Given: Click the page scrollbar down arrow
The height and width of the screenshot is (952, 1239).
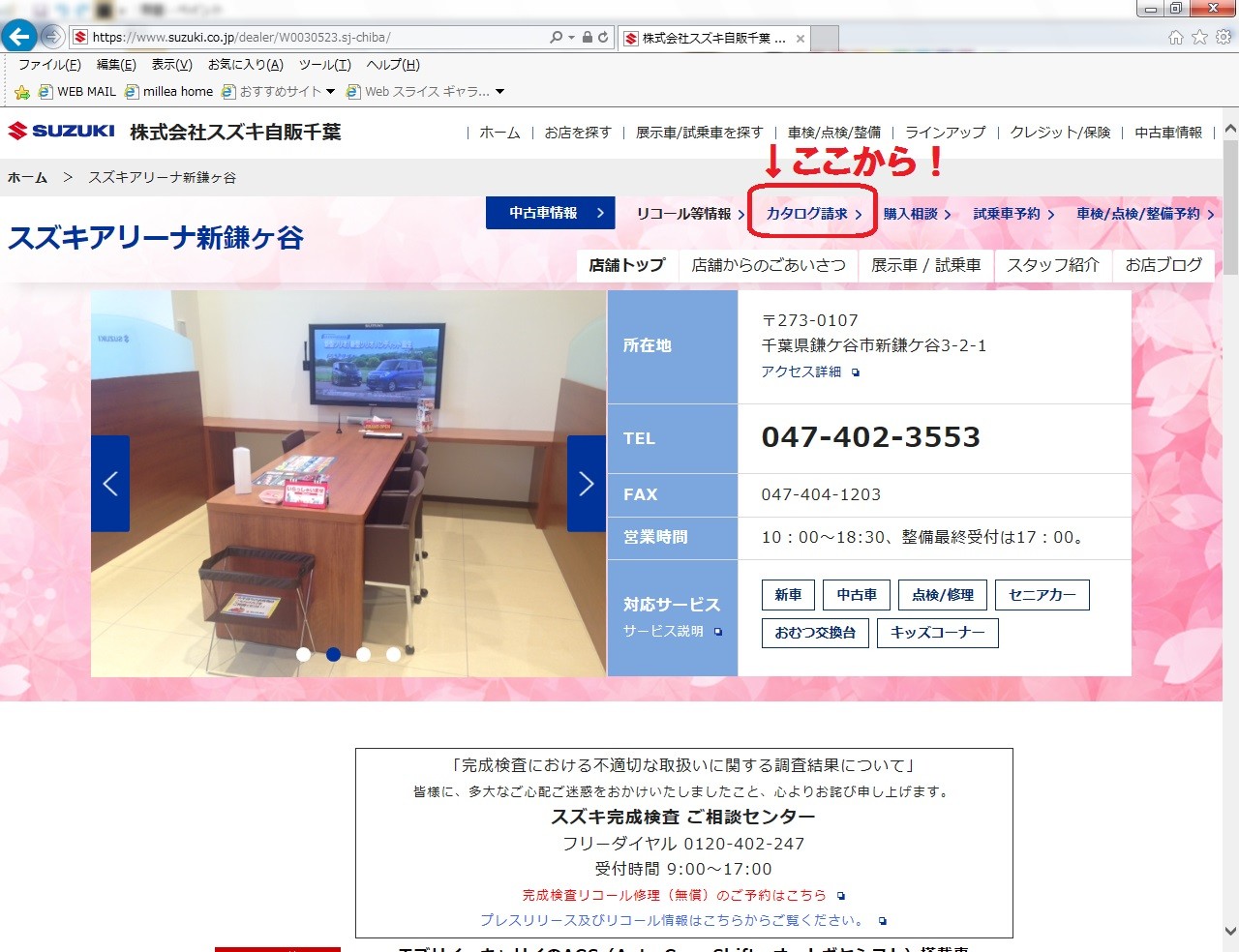Looking at the screenshot, I should [1230, 931].
